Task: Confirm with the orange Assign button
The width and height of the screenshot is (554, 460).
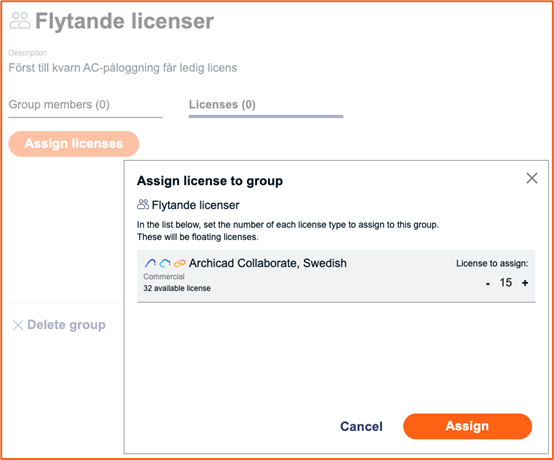Action: pyautogui.click(x=467, y=426)
